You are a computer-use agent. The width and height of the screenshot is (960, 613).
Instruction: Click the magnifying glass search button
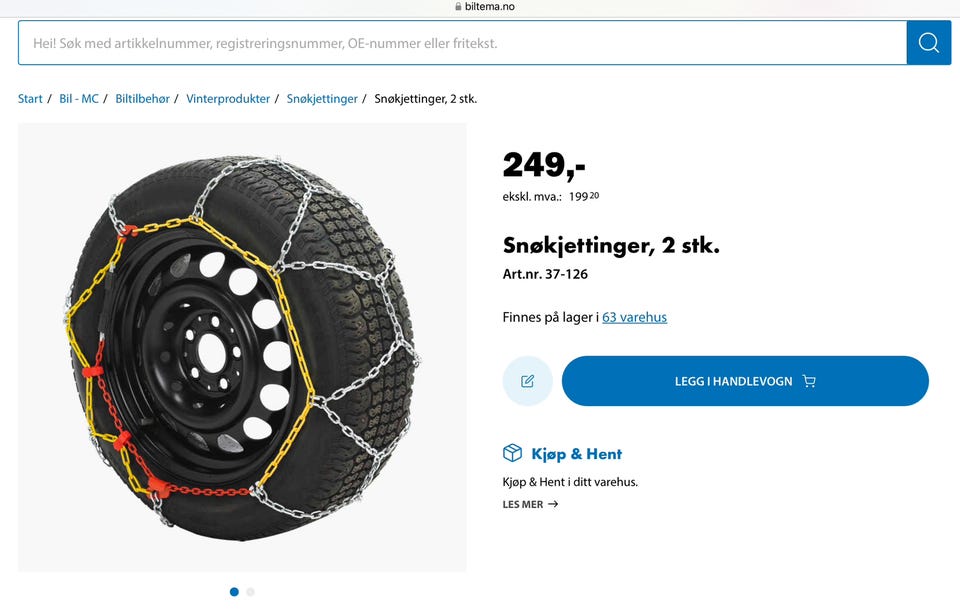[929, 43]
